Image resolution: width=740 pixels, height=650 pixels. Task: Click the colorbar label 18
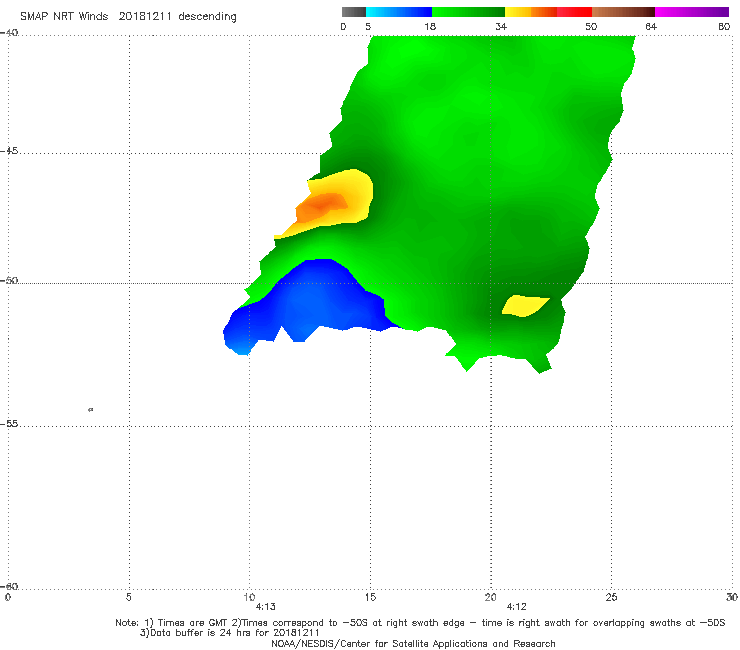coord(430,26)
